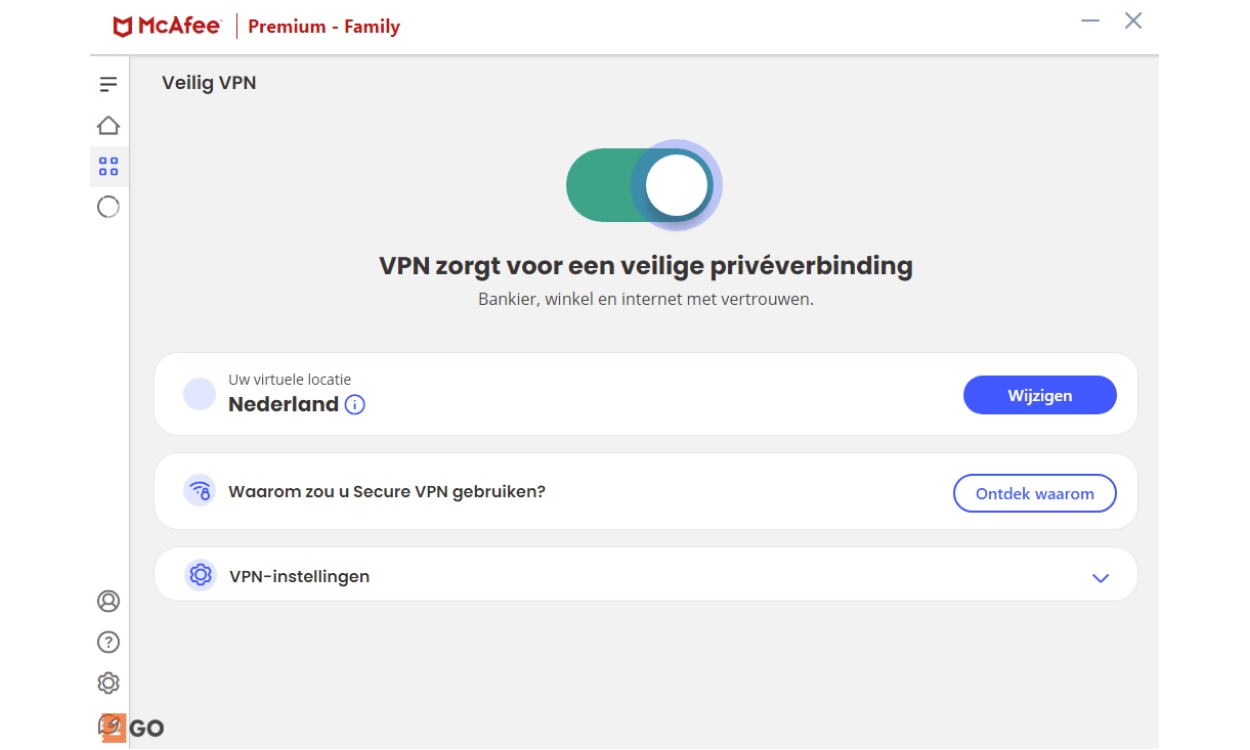Click the info icon next to Nederland
The height and width of the screenshot is (750, 1250).
point(355,405)
